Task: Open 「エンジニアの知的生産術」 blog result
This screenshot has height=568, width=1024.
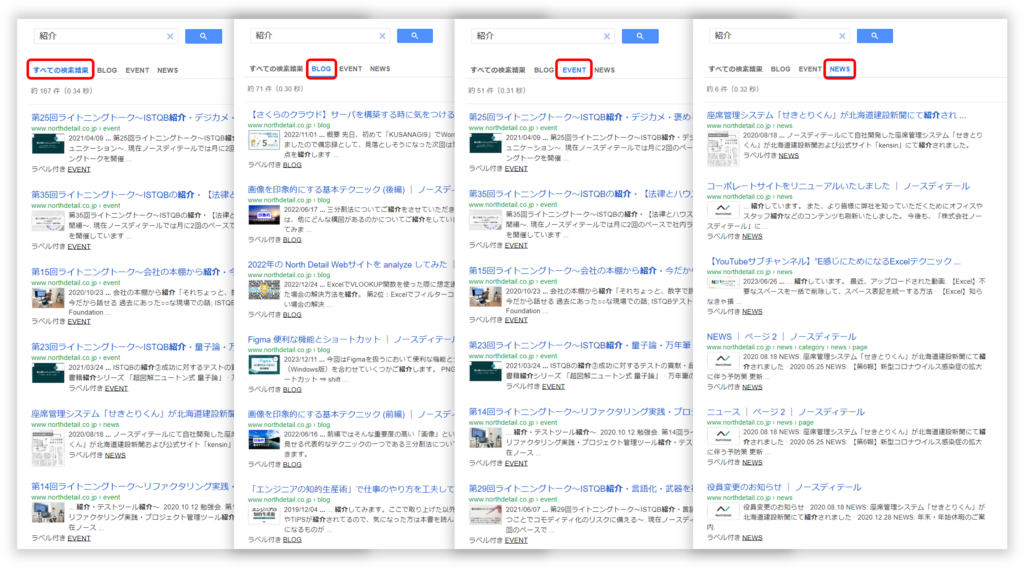Action: 351,489
